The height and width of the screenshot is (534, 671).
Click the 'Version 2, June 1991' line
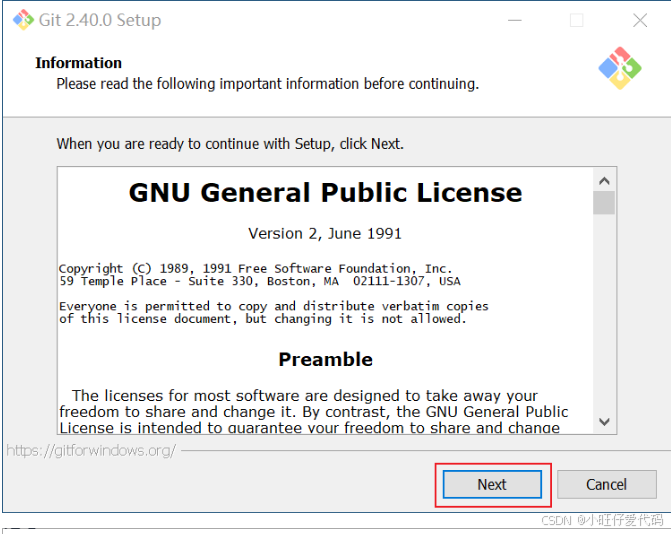coord(325,234)
